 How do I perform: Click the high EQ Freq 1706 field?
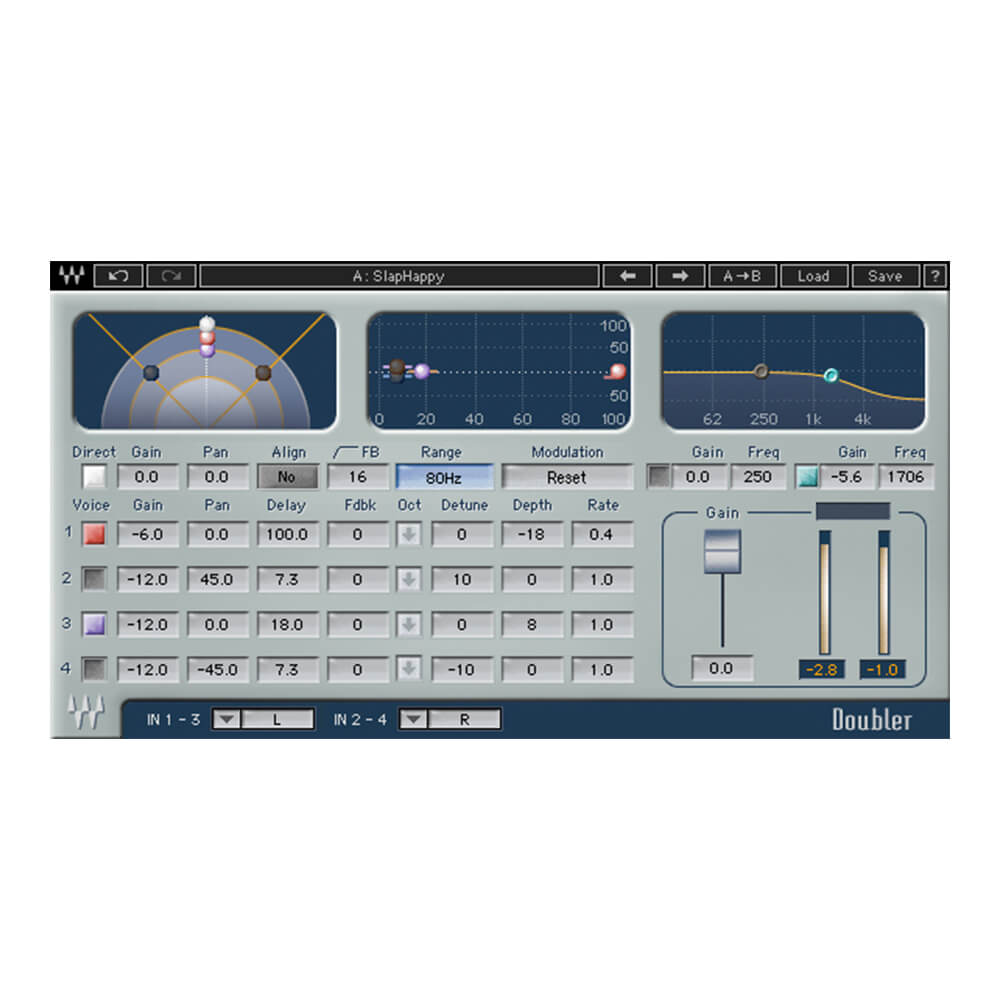point(906,477)
